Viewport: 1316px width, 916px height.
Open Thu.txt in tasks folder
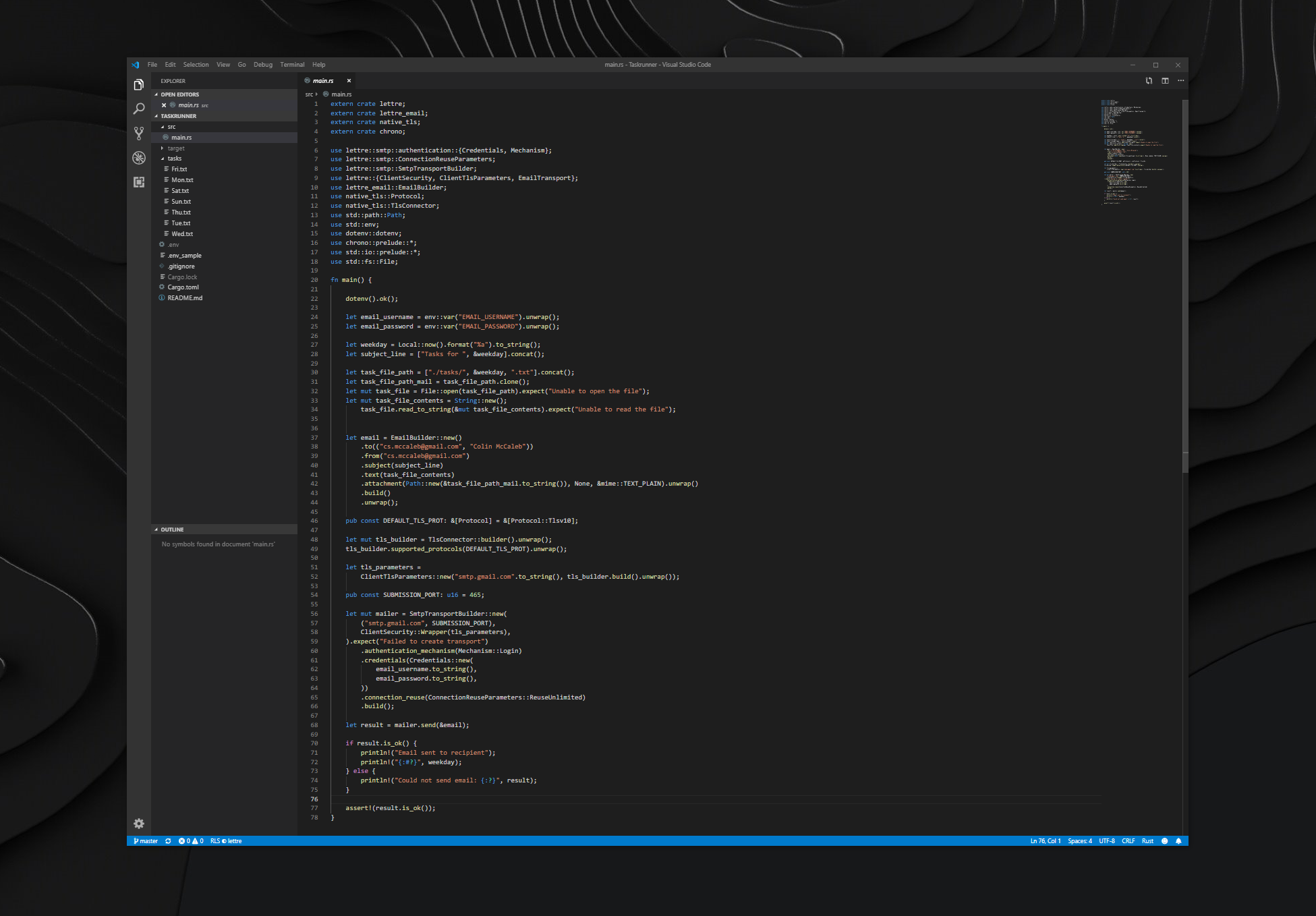coord(224,212)
